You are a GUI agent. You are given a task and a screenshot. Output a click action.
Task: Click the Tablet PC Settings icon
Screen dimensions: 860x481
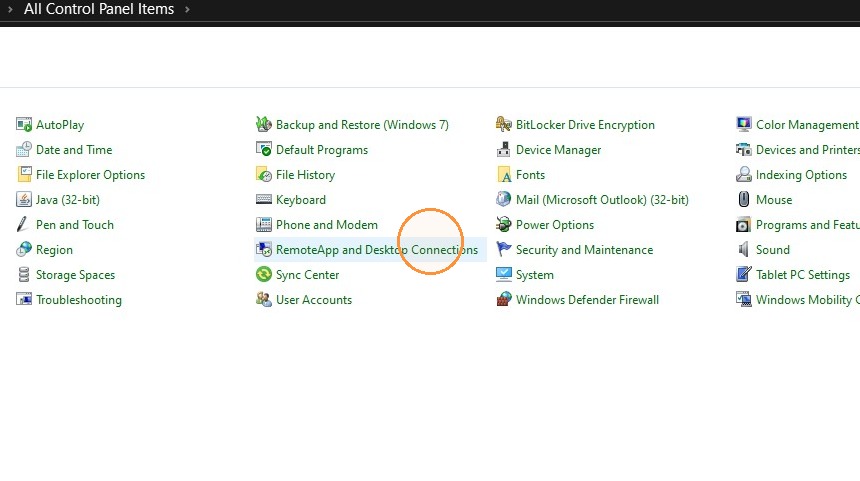pos(744,274)
